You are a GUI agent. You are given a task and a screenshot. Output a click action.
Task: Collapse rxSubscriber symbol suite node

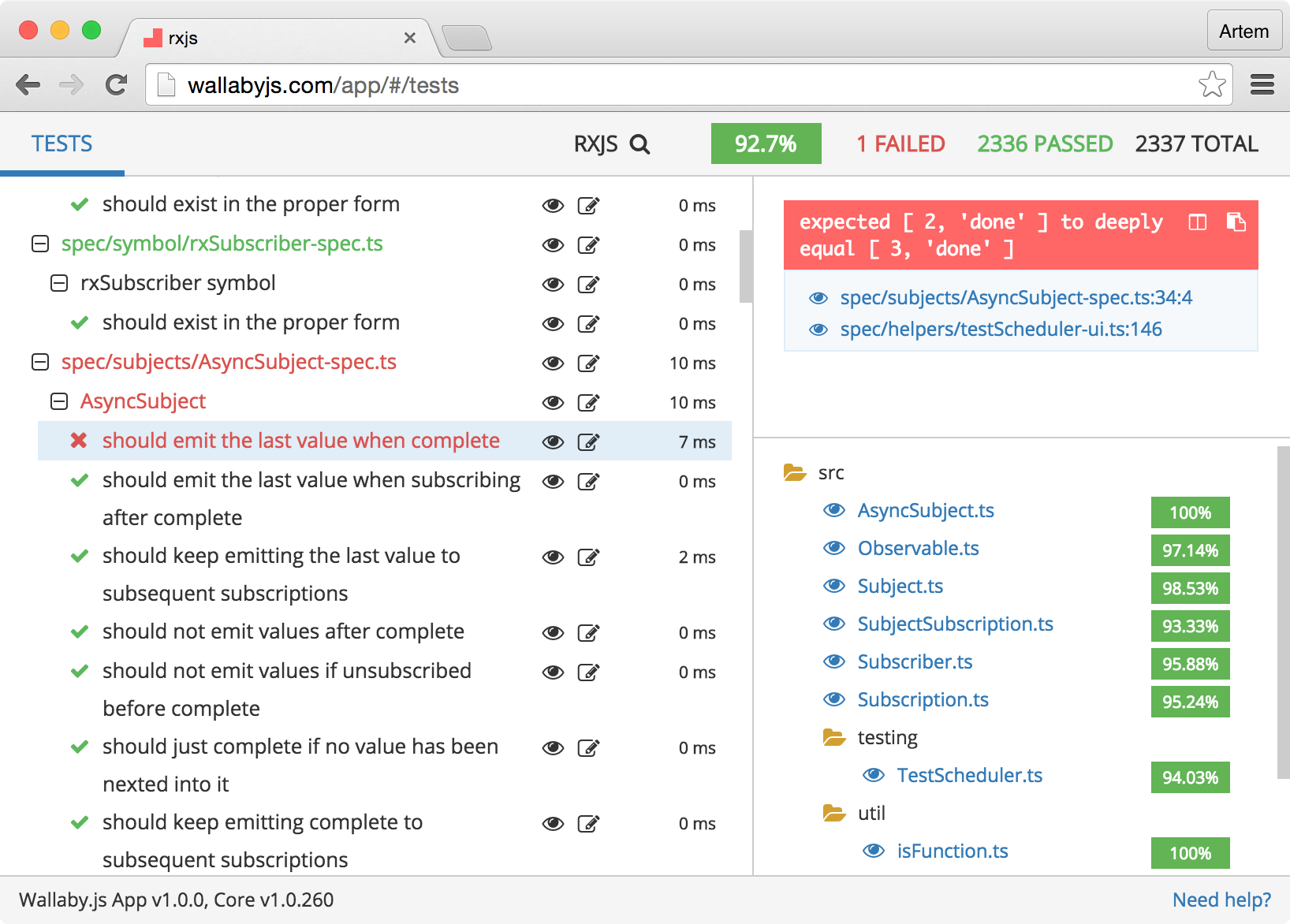pyautogui.click(x=59, y=283)
